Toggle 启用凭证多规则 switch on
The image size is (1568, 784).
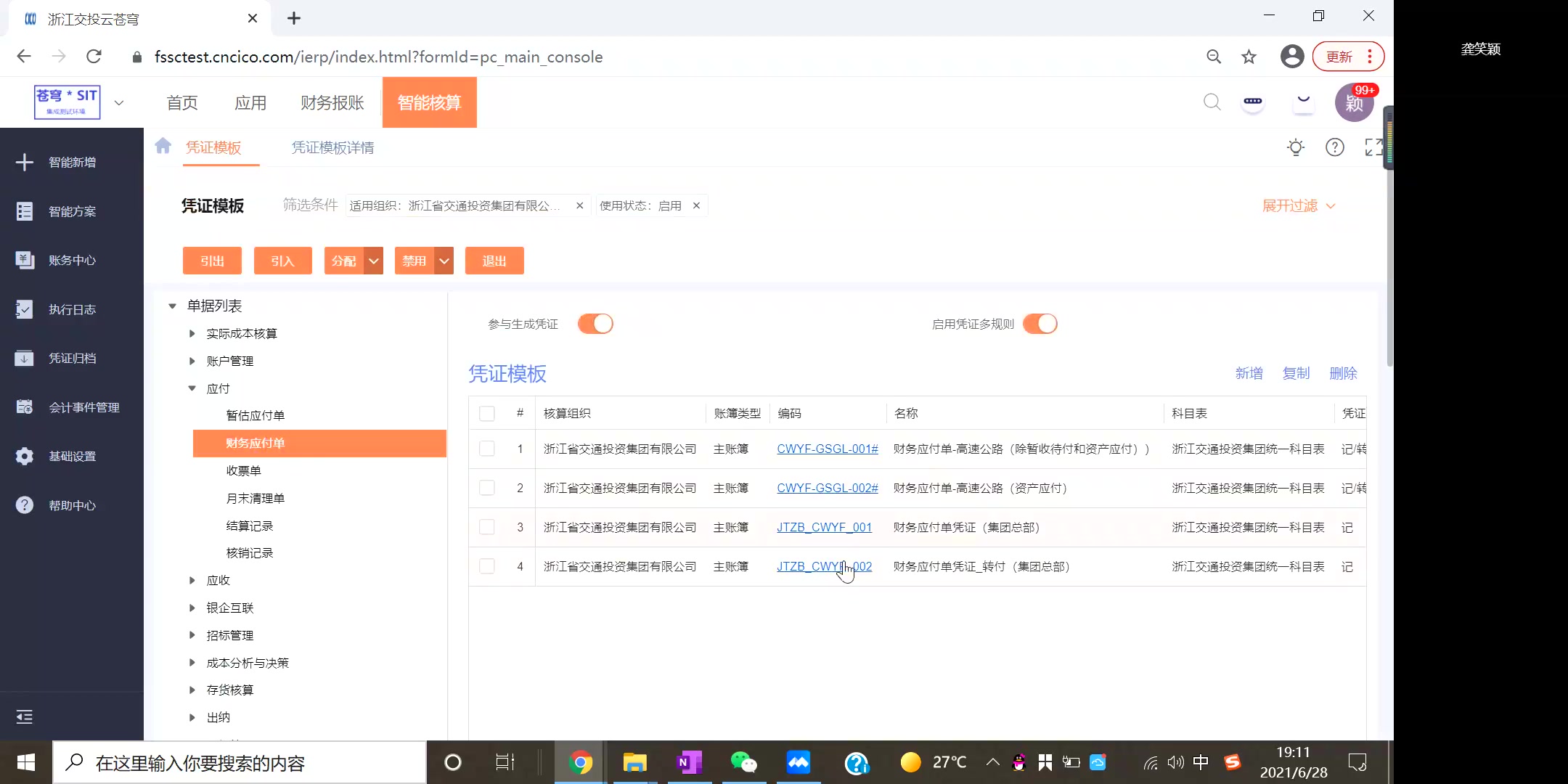click(x=1039, y=323)
